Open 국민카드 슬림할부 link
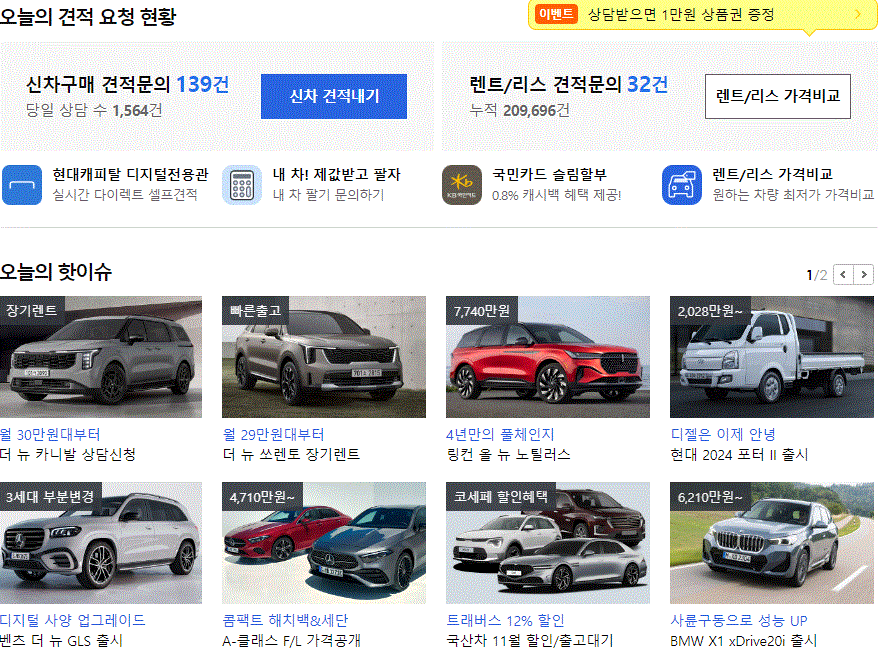The height and width of the screenshot is (668, 889). [x=549, y=174]
